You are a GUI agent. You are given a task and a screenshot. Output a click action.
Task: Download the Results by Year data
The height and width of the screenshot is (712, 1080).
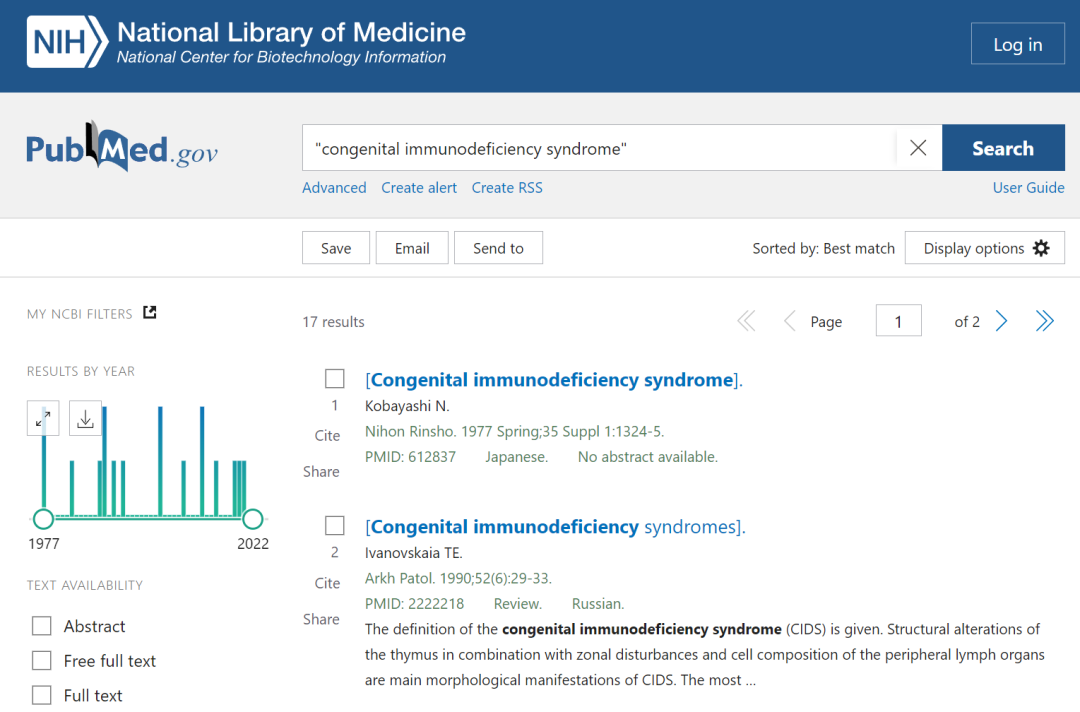click(85, 418)
